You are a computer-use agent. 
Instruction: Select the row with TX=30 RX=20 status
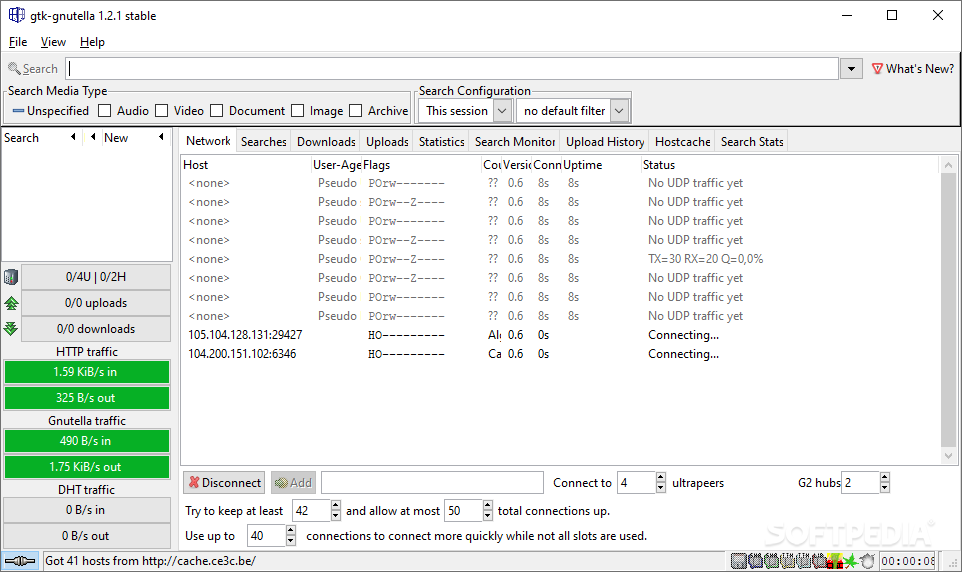click(x=561, y=258)
